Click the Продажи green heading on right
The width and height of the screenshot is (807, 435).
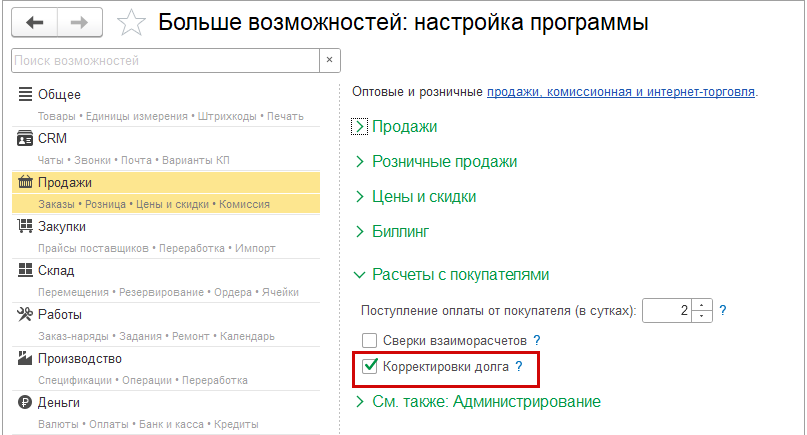pos(405,127)
